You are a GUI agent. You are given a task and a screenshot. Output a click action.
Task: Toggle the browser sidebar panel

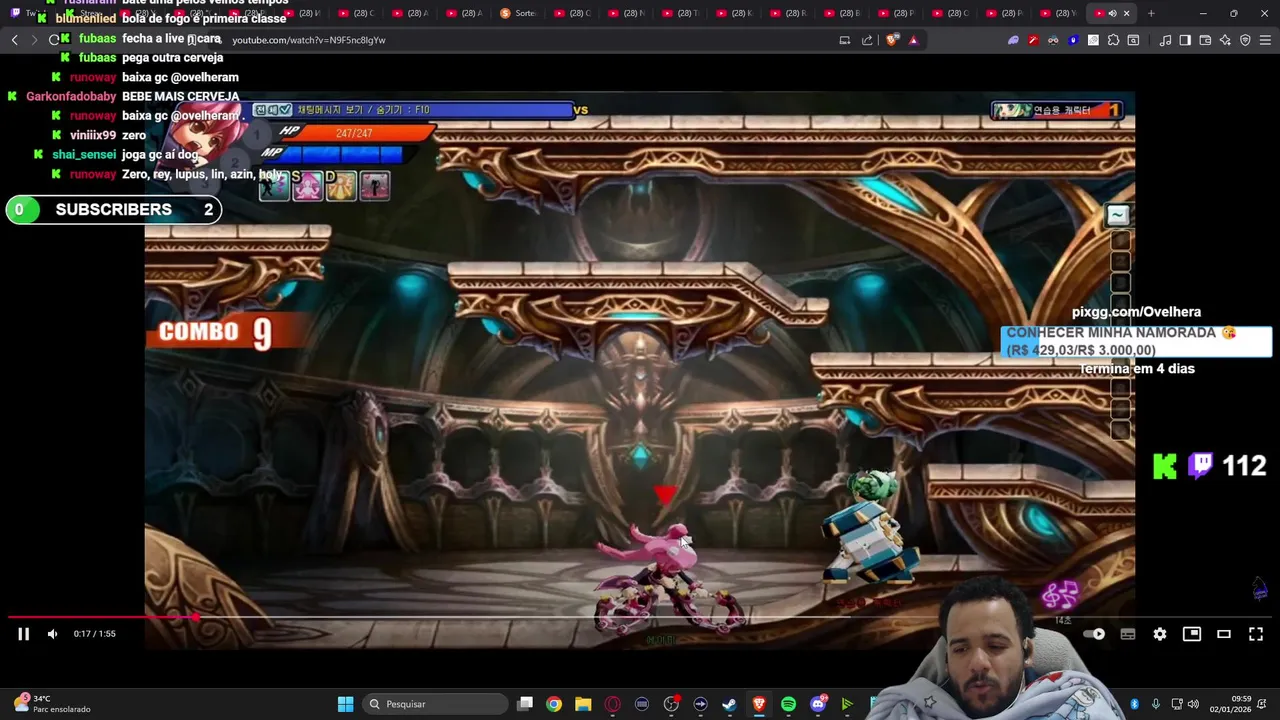[x=1185, y=40]
